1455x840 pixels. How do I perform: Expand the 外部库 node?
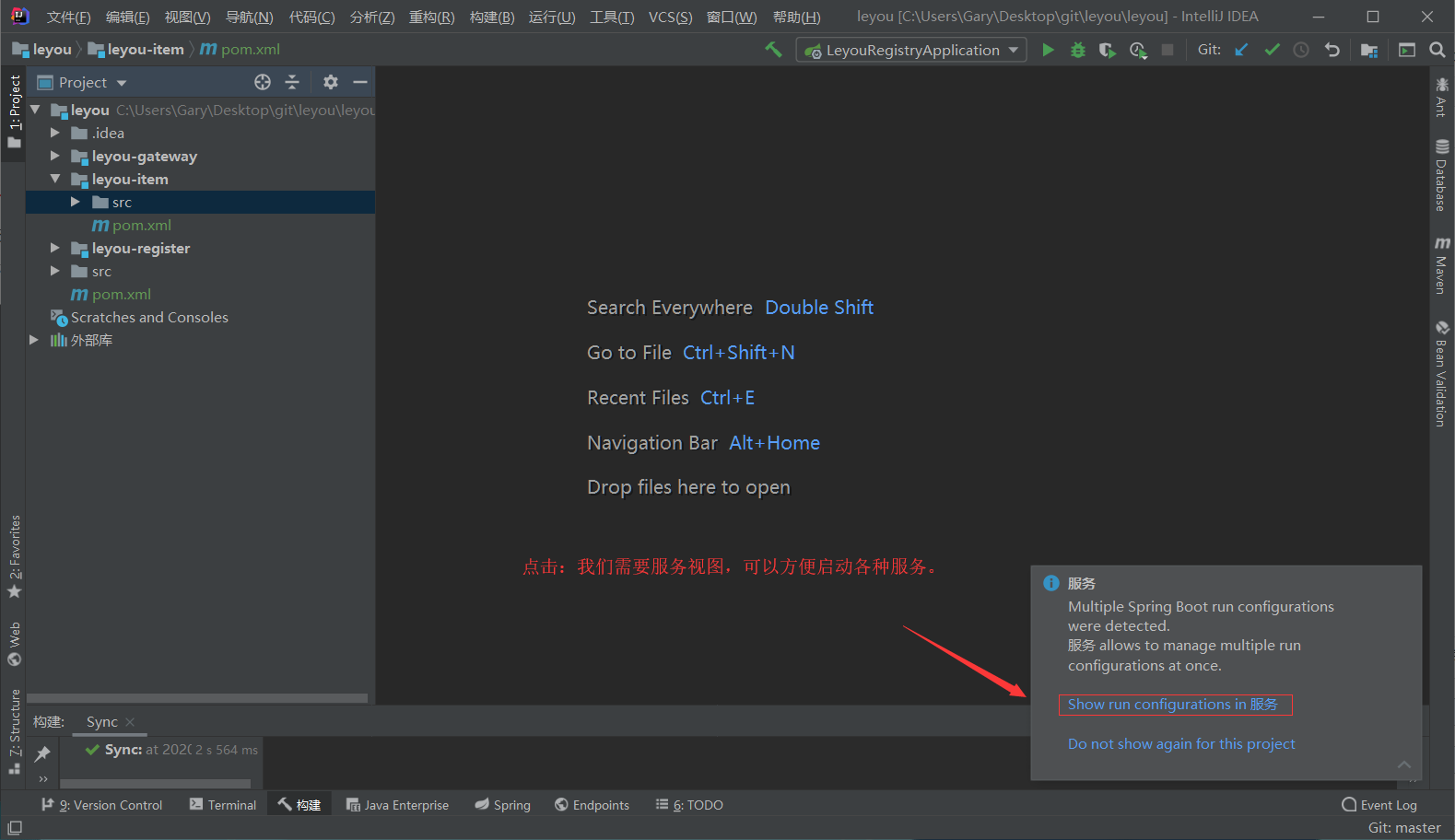coord(35,340)
